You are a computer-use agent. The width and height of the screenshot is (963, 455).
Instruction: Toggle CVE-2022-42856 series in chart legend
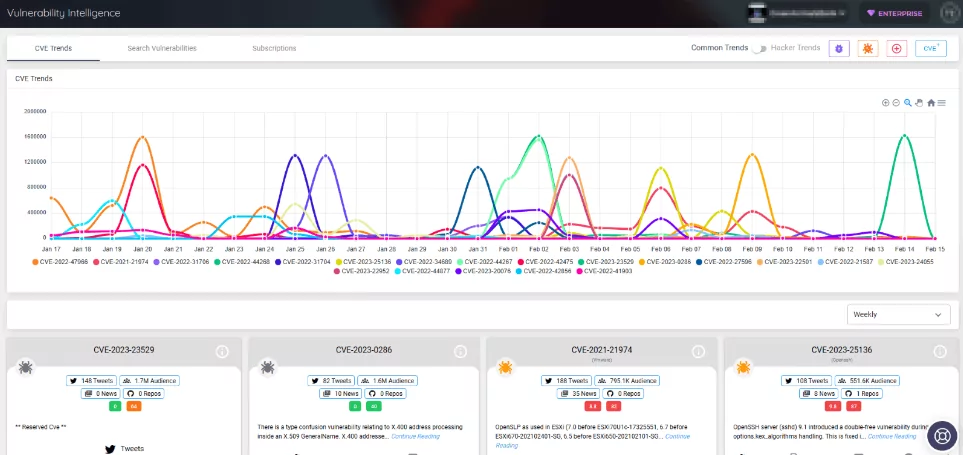546,271
